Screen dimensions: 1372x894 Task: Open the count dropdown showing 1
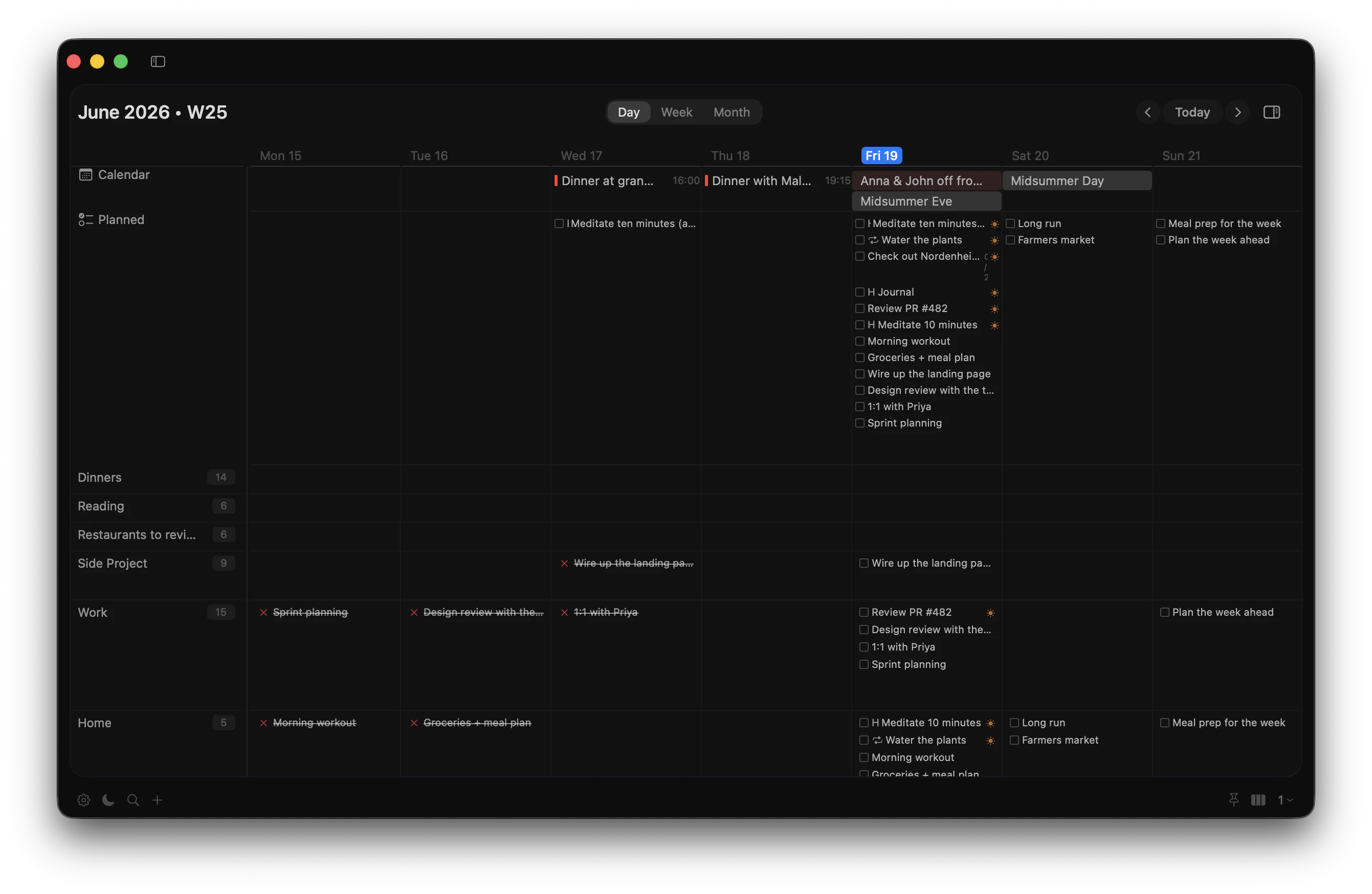pyautogui.click(x=1286, y=799)
